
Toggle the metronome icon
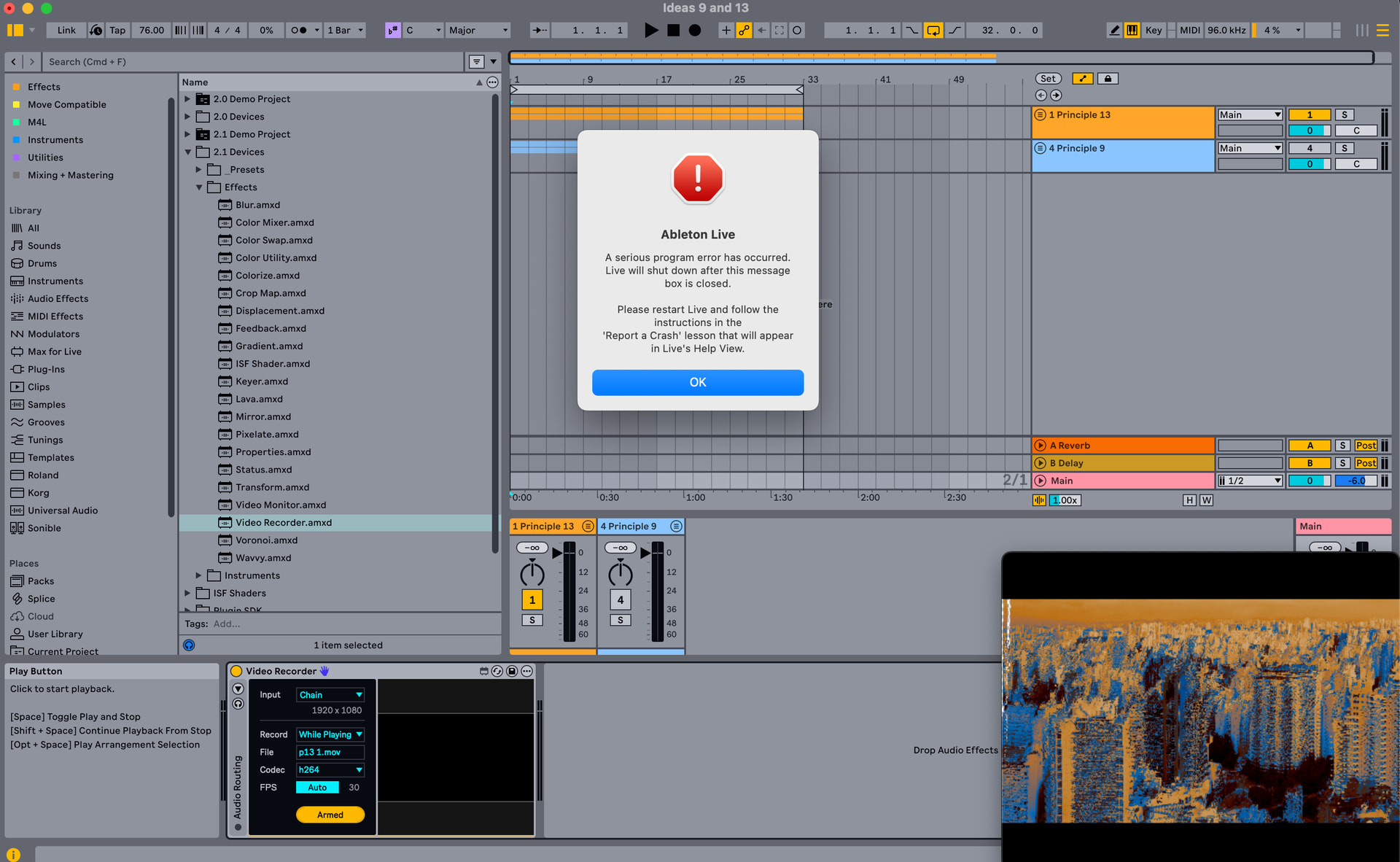click(x=298, y=30)
